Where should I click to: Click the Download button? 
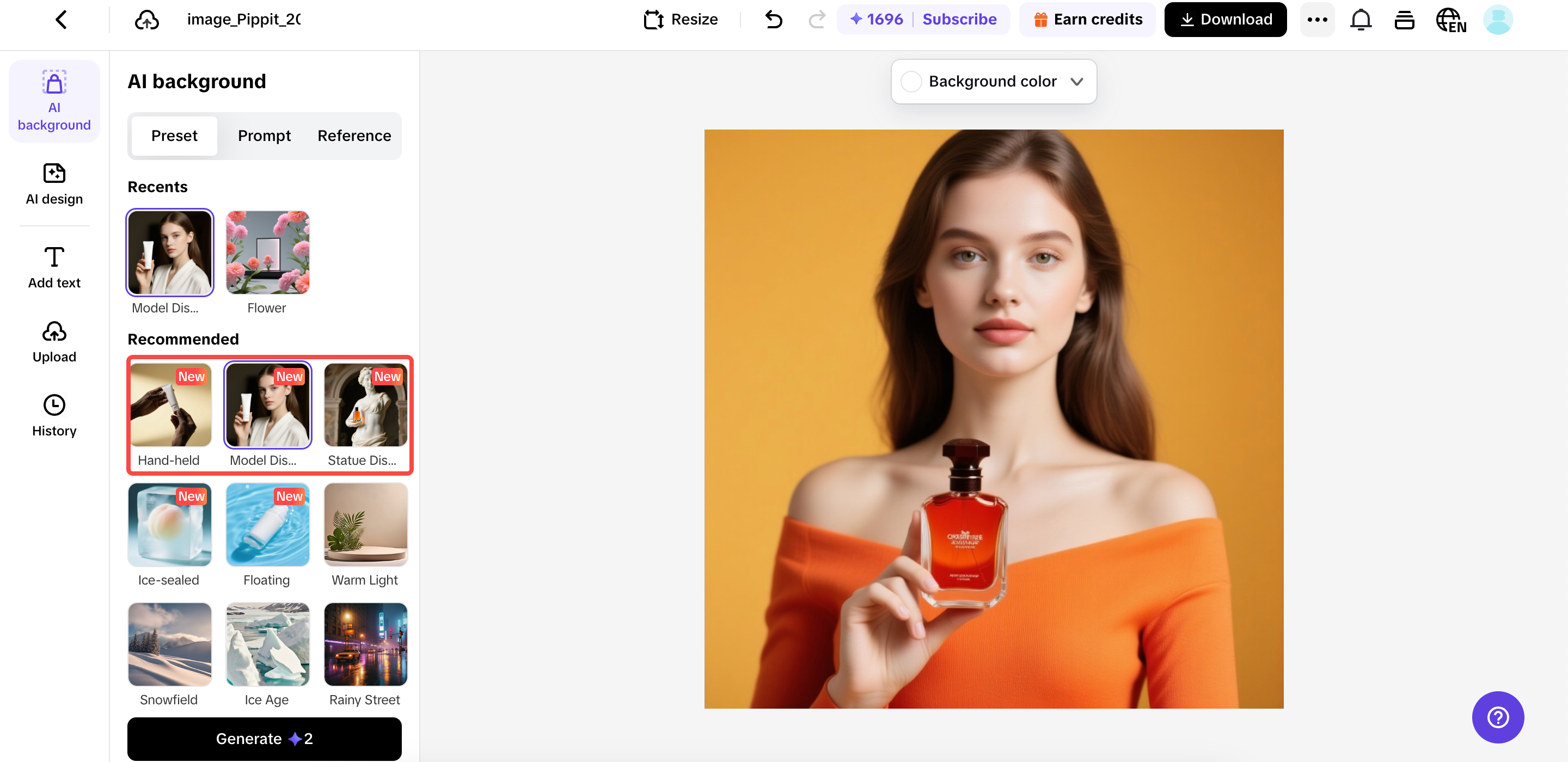tap(1226, 20)
